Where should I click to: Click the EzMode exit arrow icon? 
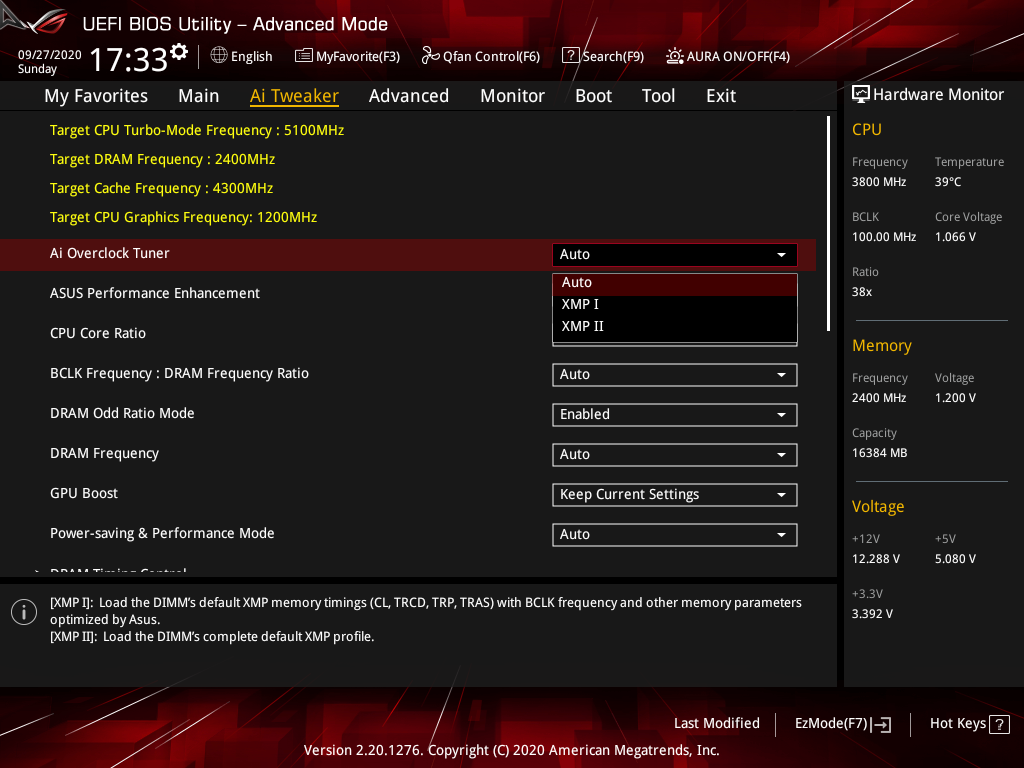coord(881,724)
